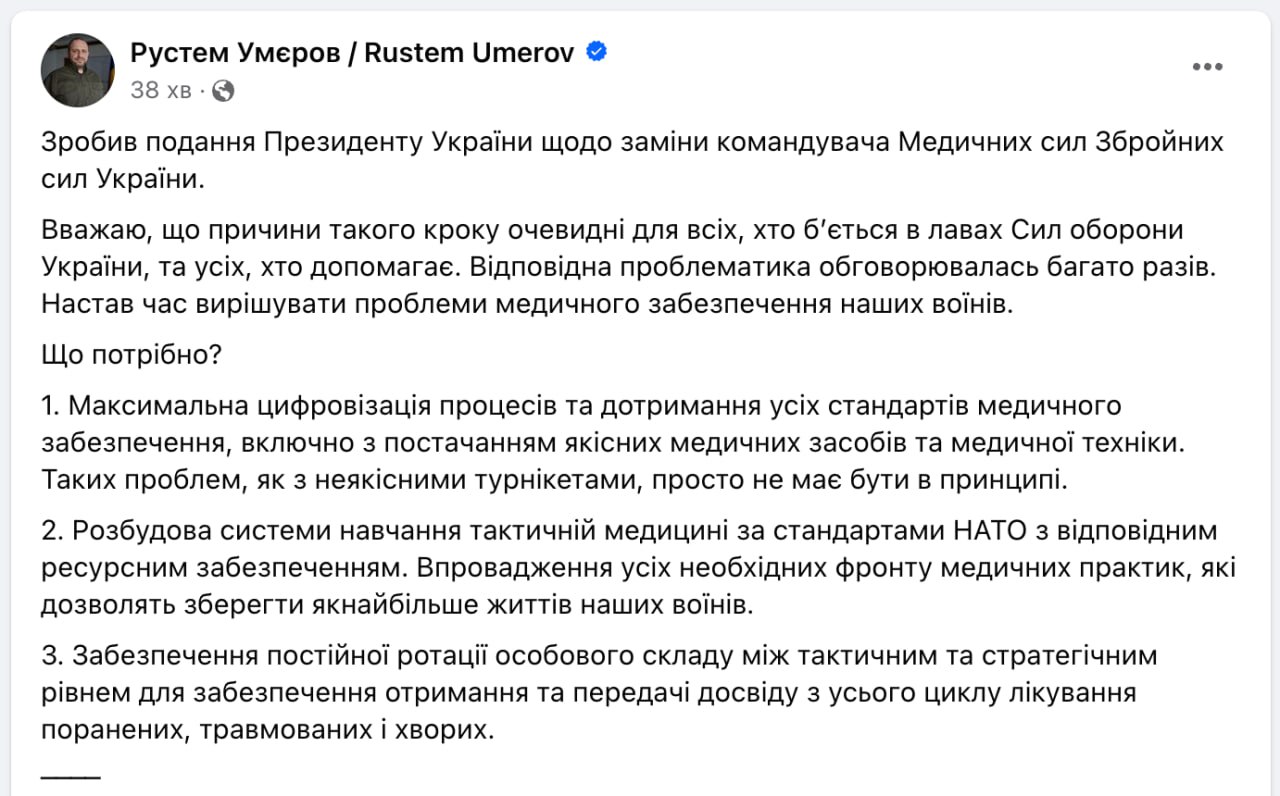Click the '38 хв' post timestamp
The image size is (1280, 796).
click(160, 91)
